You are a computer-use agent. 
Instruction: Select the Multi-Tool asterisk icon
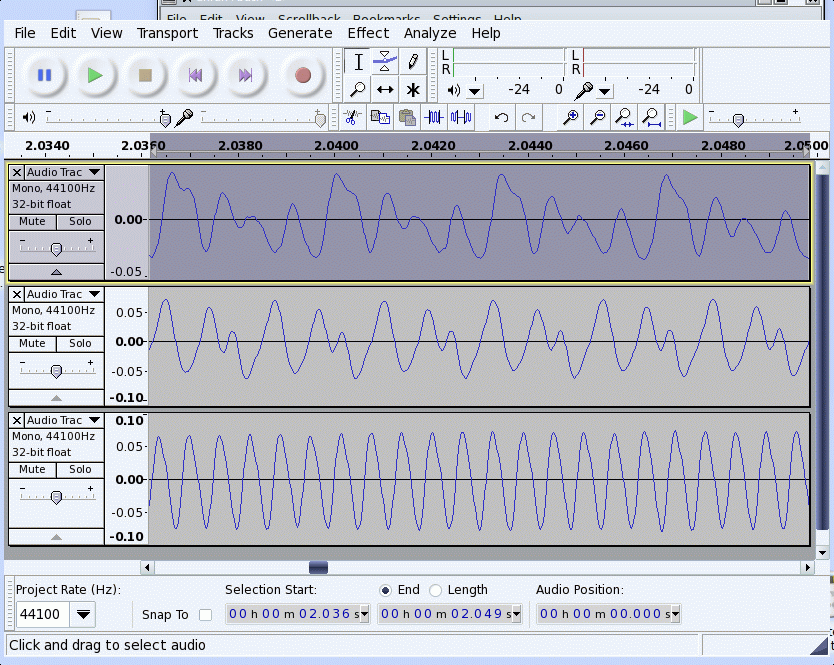pos(413,90)
